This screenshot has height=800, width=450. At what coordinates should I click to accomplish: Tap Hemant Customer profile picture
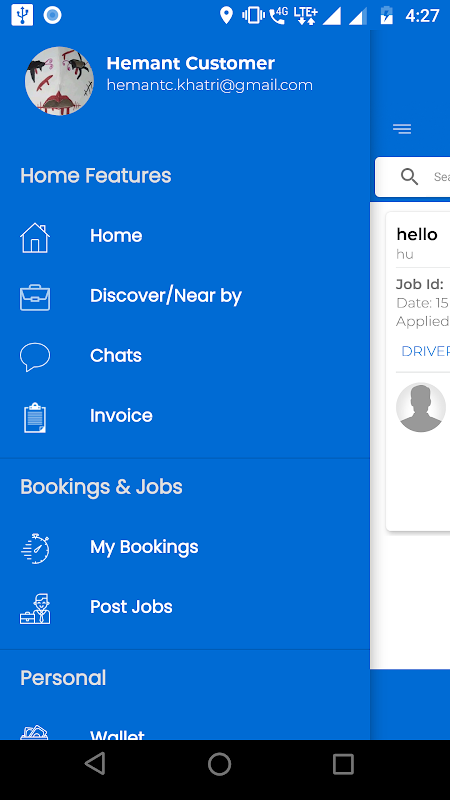coord(59,81)
